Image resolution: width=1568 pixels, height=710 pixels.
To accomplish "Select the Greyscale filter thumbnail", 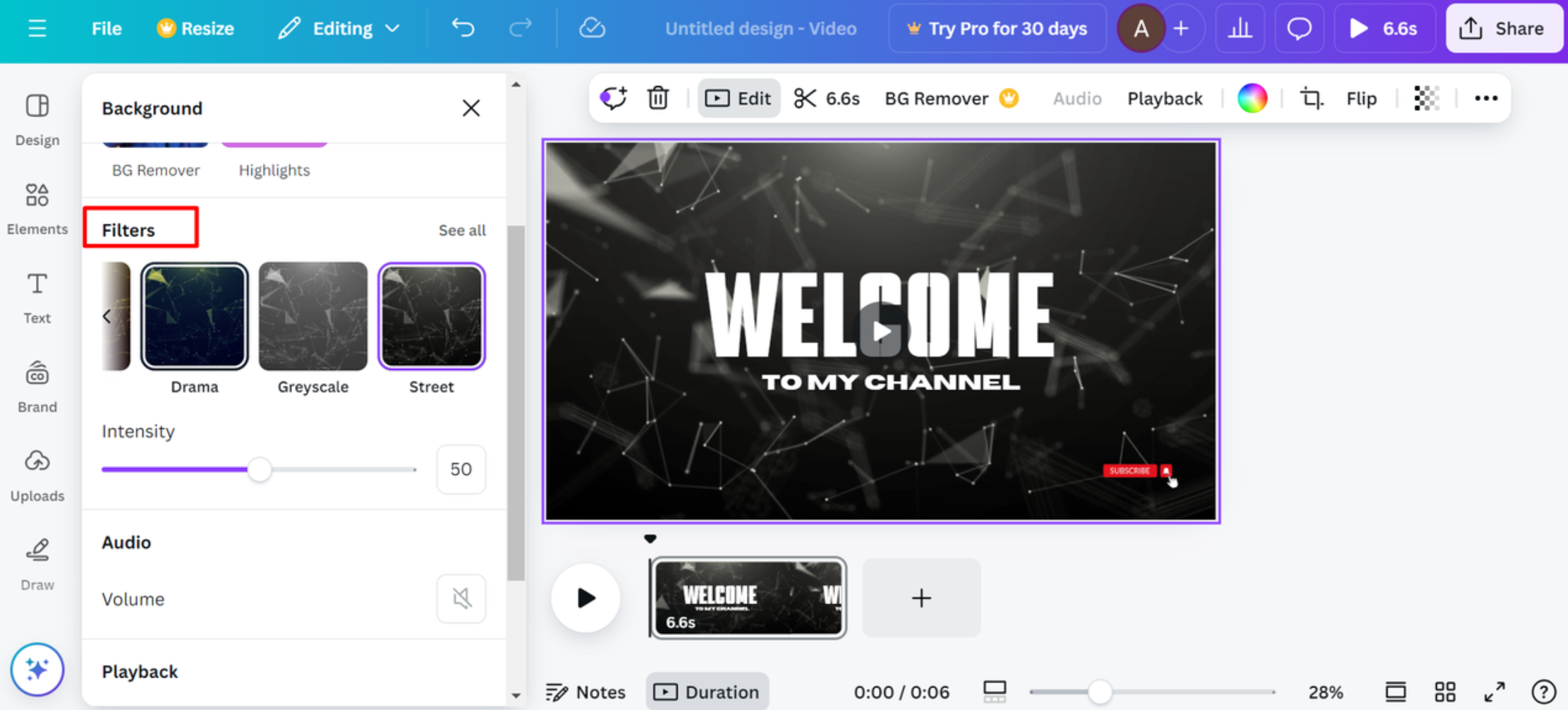I will [x=312, y=315].
